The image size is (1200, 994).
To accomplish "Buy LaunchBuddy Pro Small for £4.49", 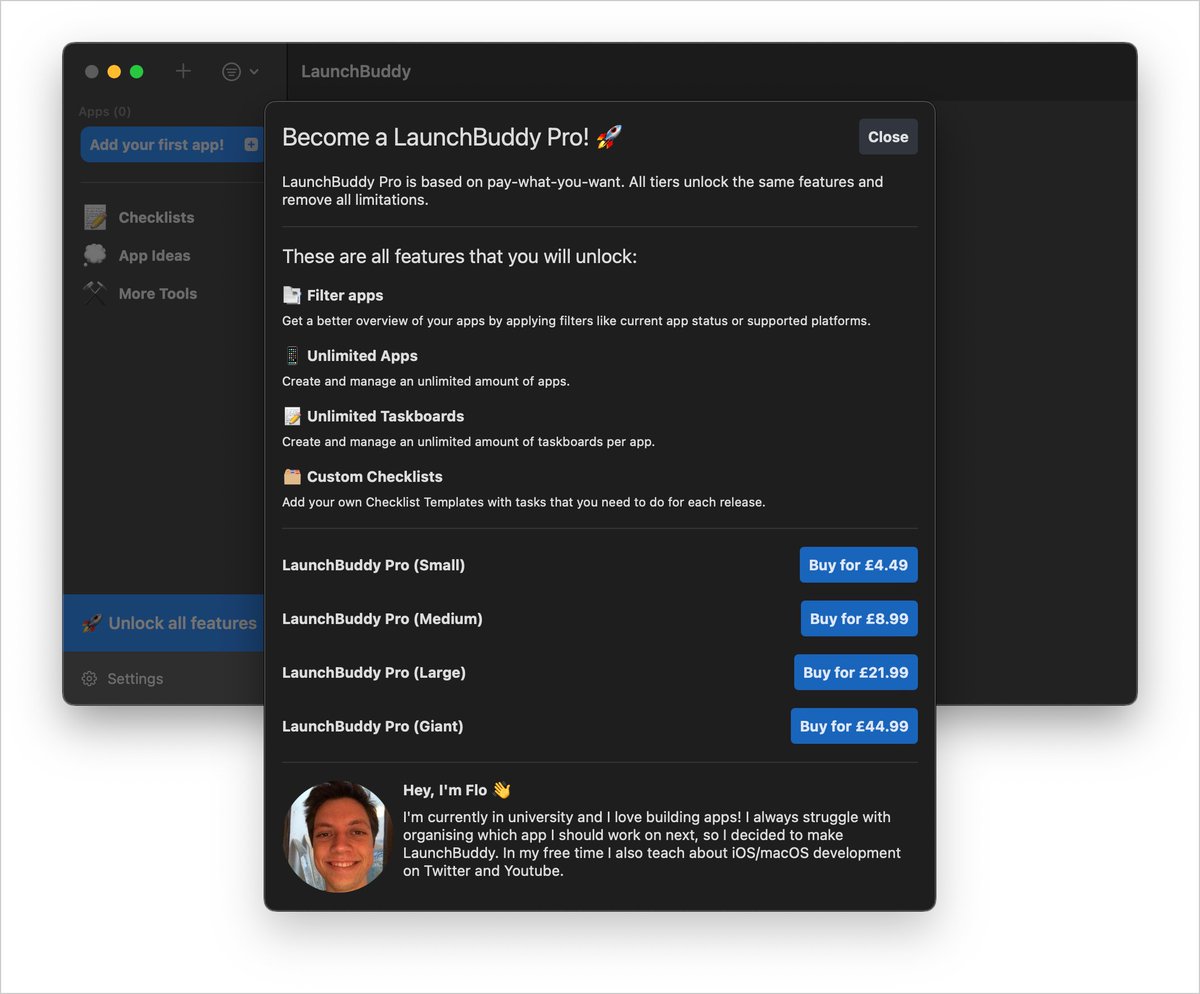I will pos(858,565).
